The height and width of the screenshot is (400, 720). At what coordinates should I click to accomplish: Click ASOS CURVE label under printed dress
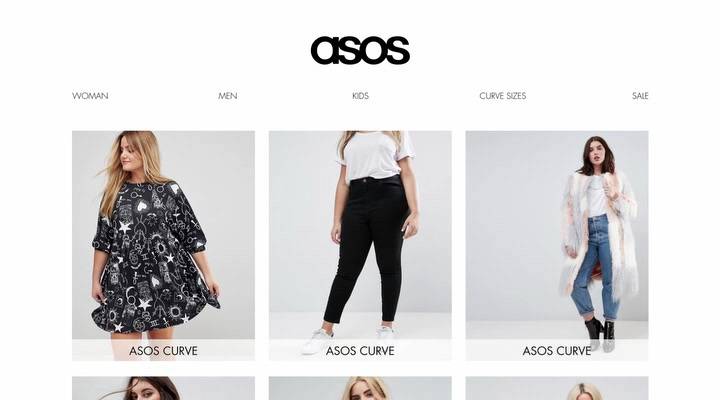pyautogui.click(x=163, y=351)
